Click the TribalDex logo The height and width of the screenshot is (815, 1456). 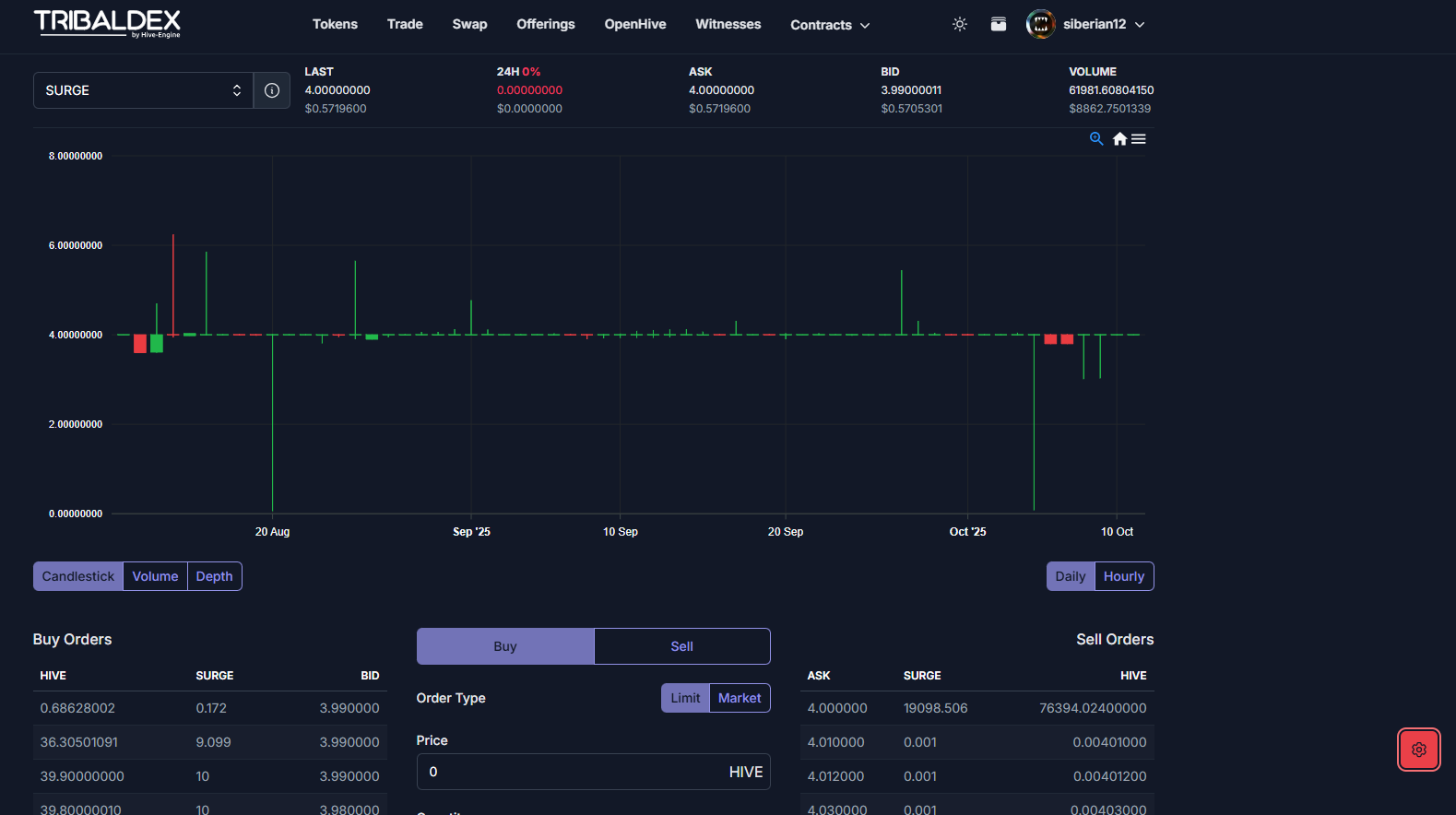point(107,24)
